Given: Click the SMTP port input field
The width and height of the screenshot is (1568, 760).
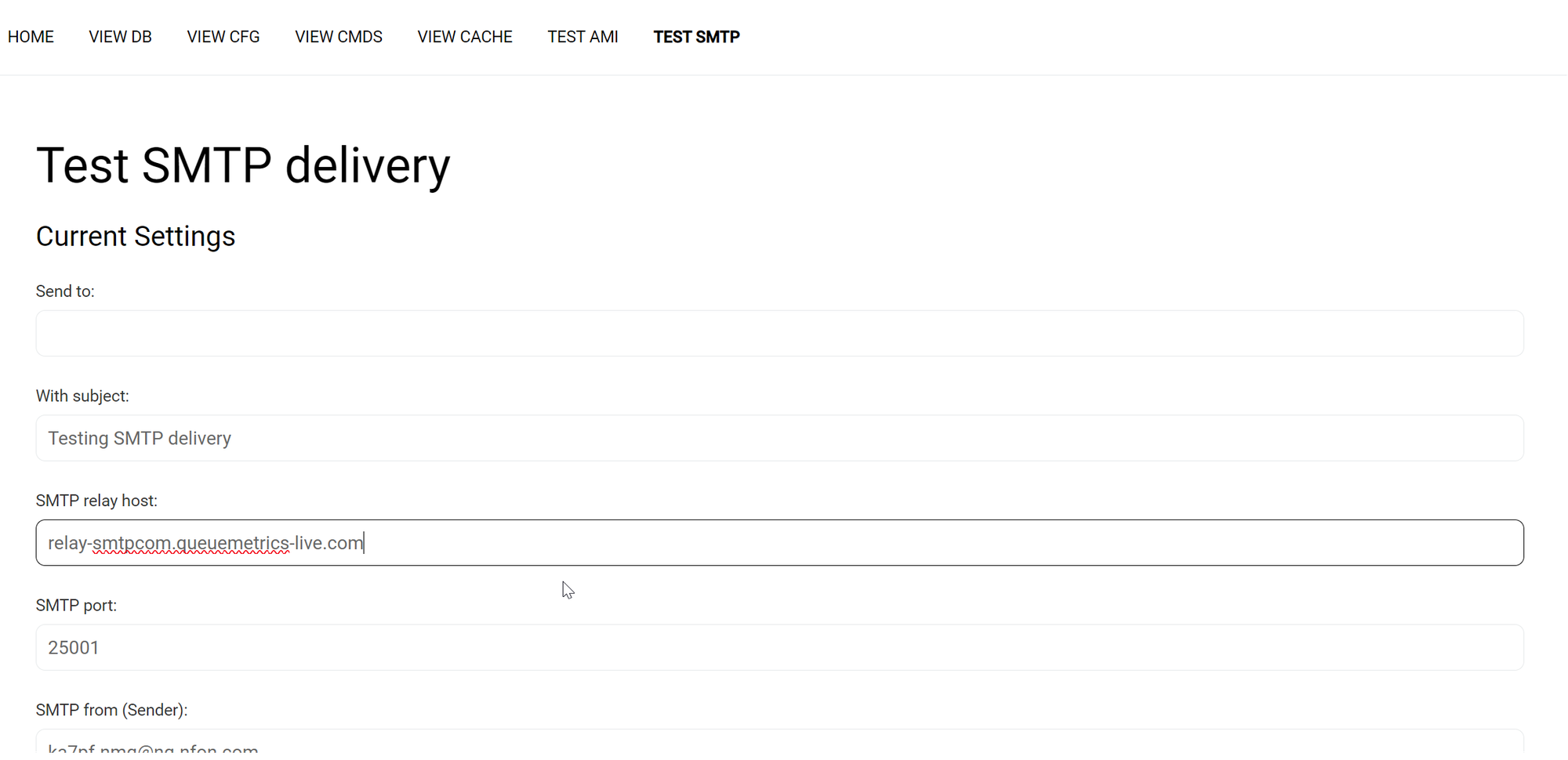Looking at the screenshot, I should (x=779, y=647).
